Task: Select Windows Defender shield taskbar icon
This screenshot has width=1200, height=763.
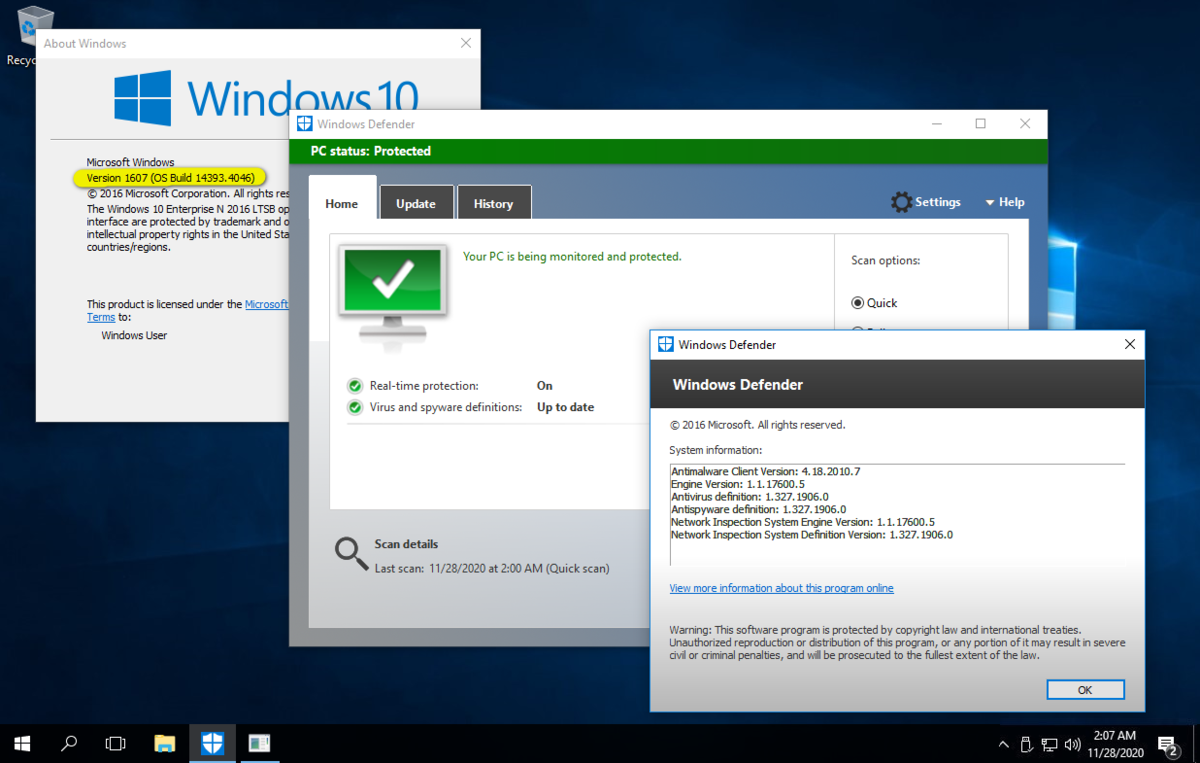Action: (x=212, y=743)
